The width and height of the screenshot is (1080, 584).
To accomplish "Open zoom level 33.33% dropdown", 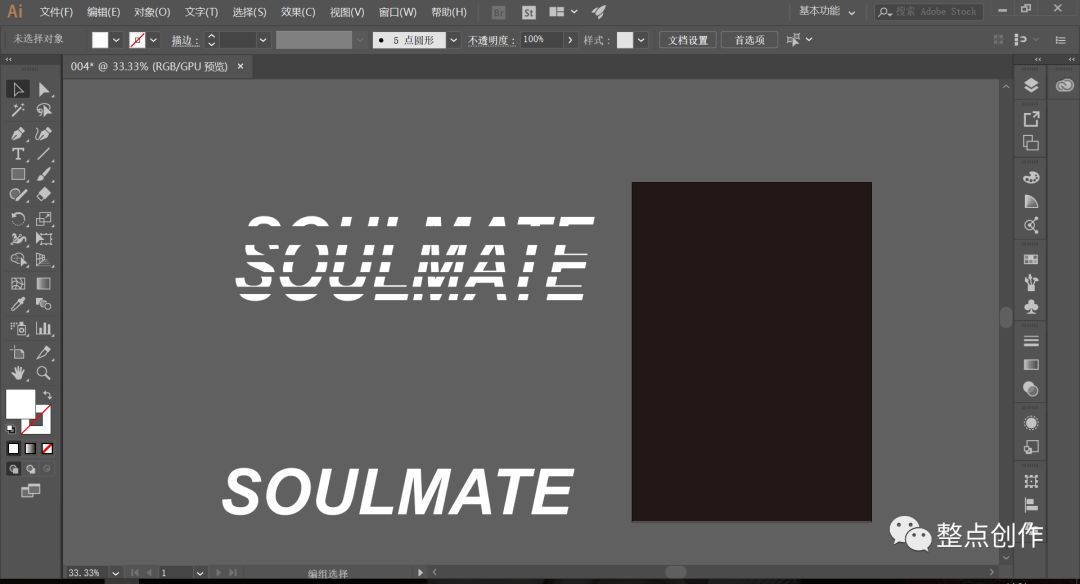I will point(115,573).
